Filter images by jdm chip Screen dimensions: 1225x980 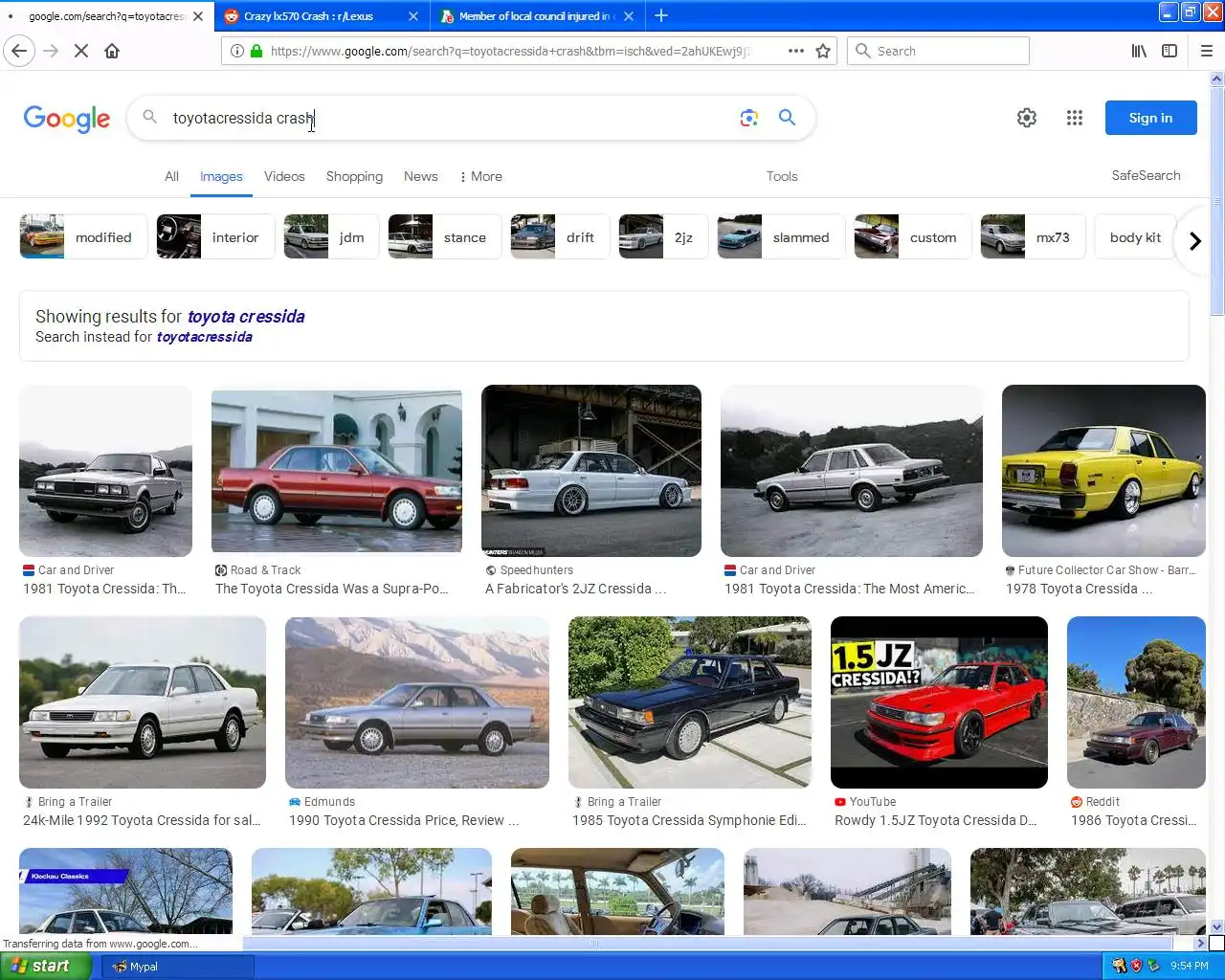[331, 237]
